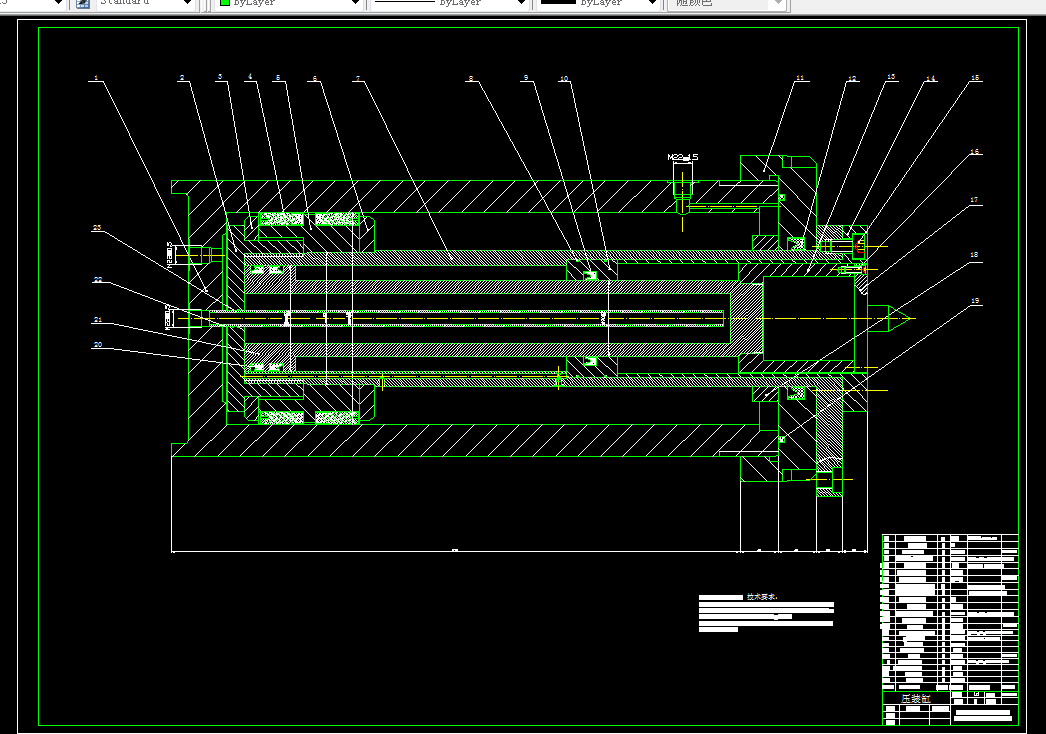Image resolution: width=1046 pixels, height=734 pixels.
Task: Open the greyed plot style 随颜色 dropdown
Action: coord(776,4)
